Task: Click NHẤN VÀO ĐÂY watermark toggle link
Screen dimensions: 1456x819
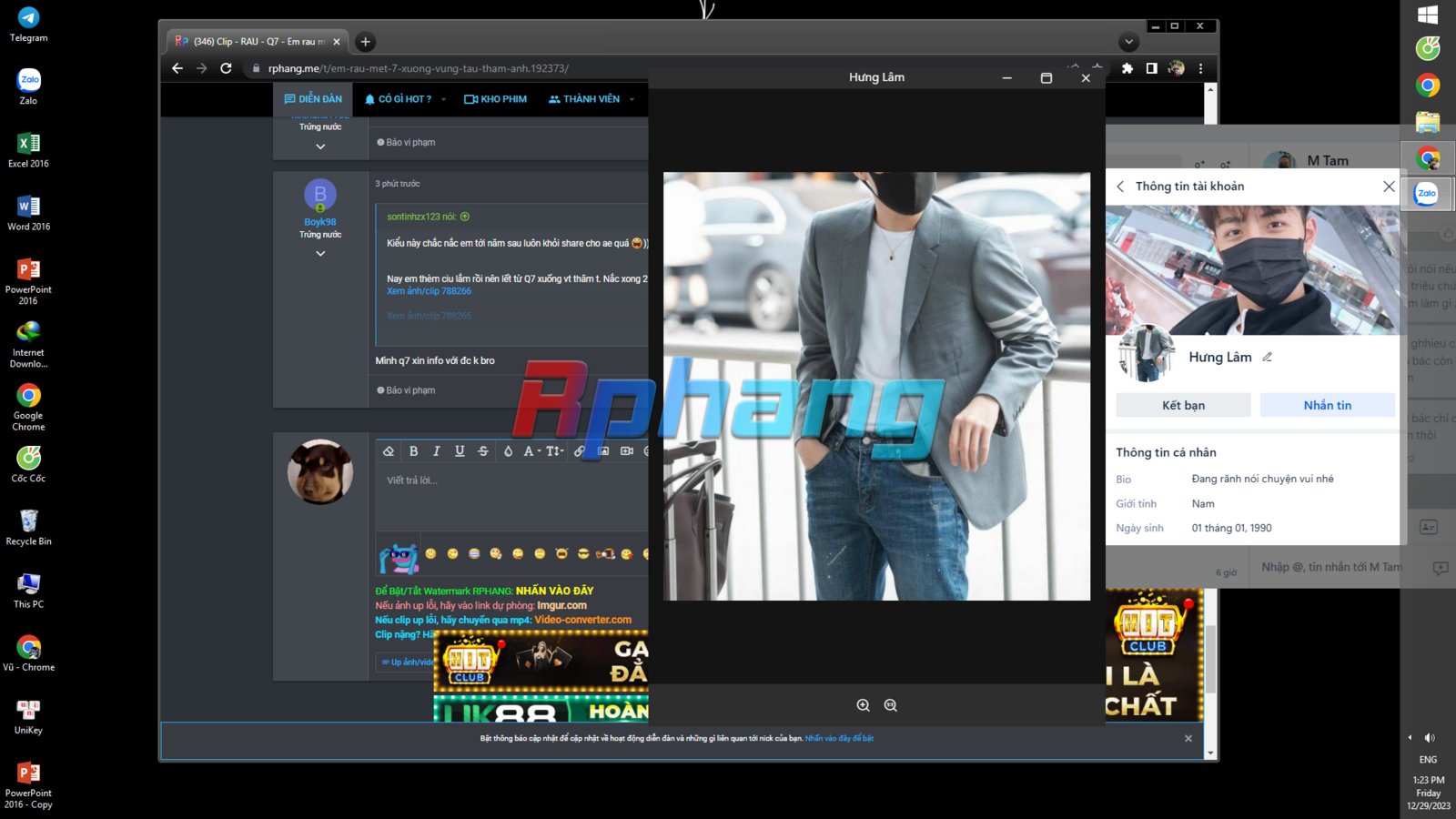Action: (x=555, y=591)
